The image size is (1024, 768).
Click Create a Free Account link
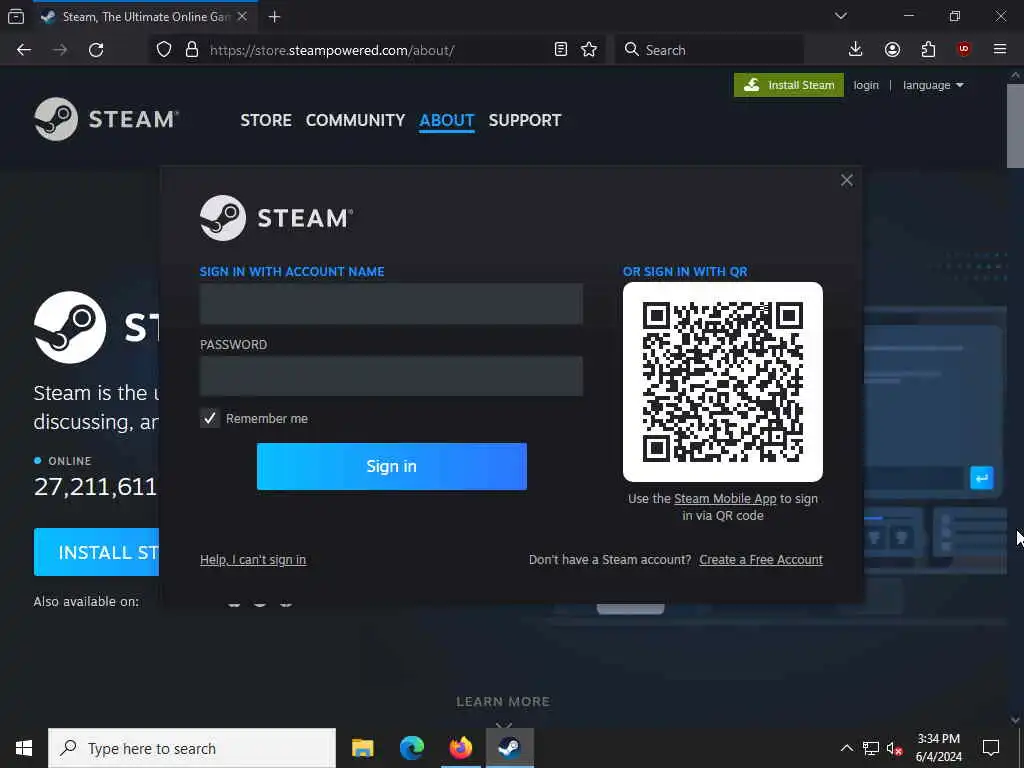pos(761,560)
